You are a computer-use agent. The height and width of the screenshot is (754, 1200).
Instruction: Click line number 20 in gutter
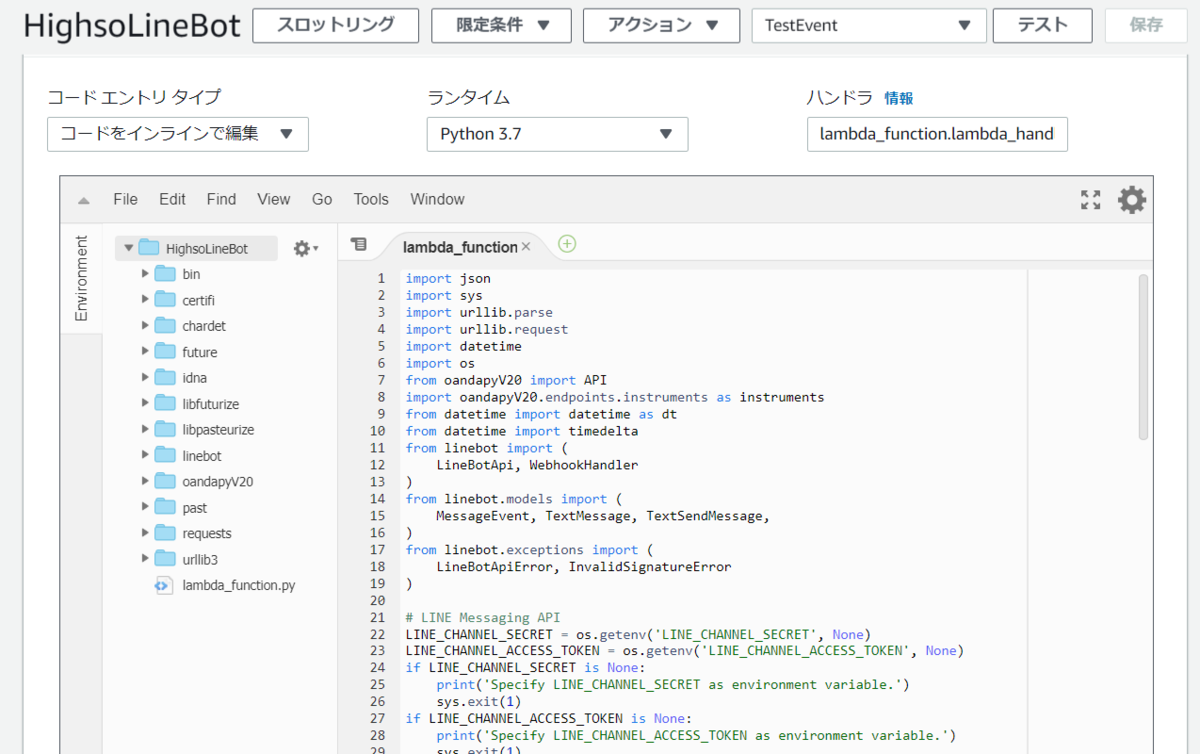coord(377,601)
